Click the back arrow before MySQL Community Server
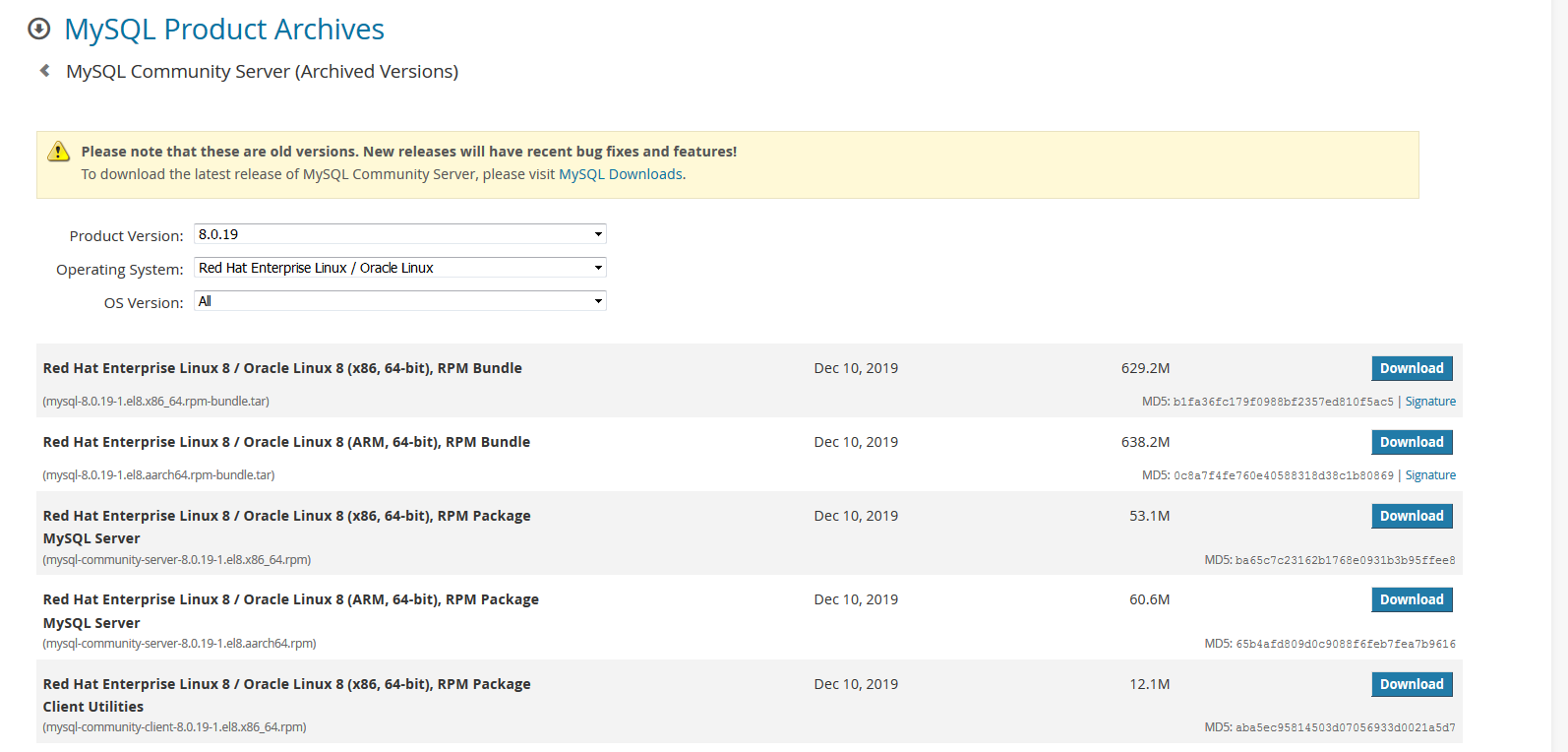Viewport: 1568px width, 752px height. tap(44, 71)
